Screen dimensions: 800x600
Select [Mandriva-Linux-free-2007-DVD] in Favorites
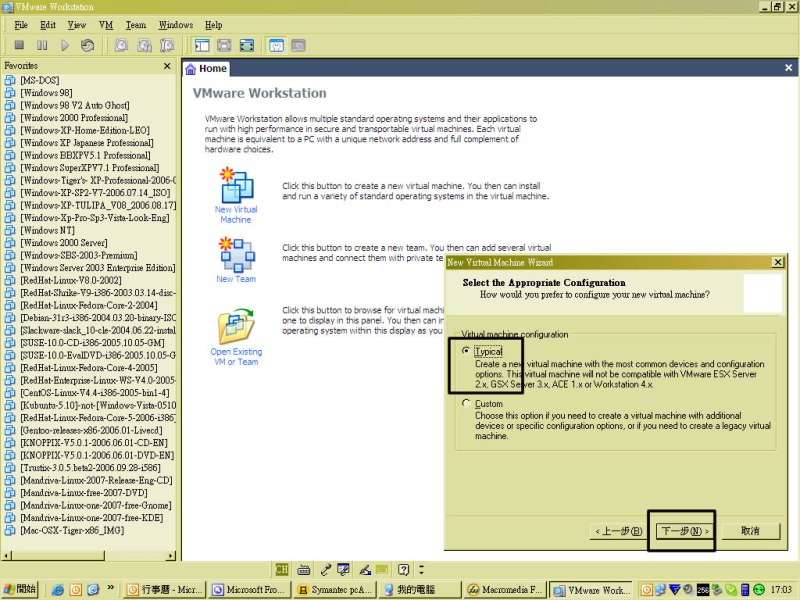click(x=84, y=493)
